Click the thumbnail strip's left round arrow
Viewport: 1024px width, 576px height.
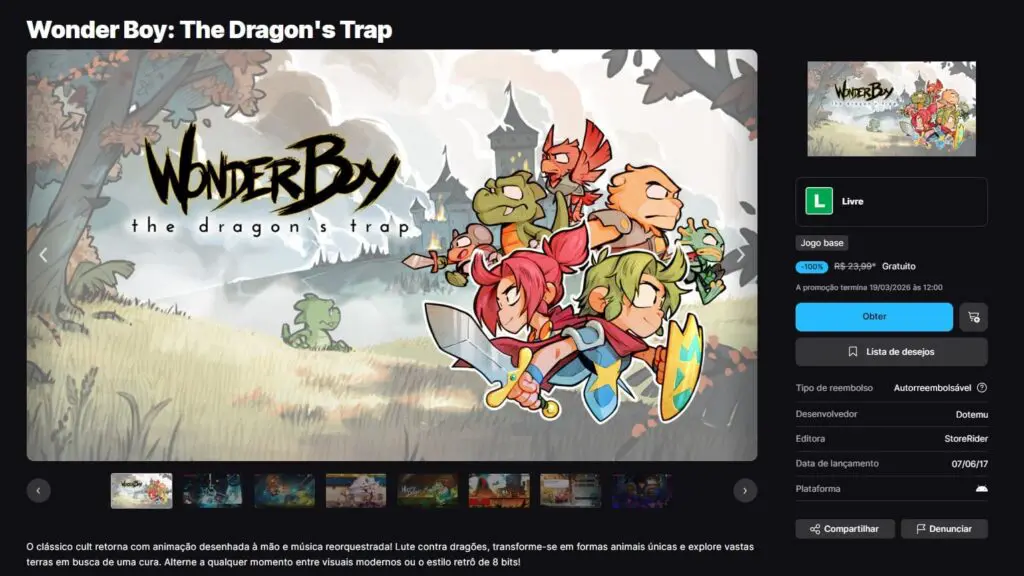(39, 490)
